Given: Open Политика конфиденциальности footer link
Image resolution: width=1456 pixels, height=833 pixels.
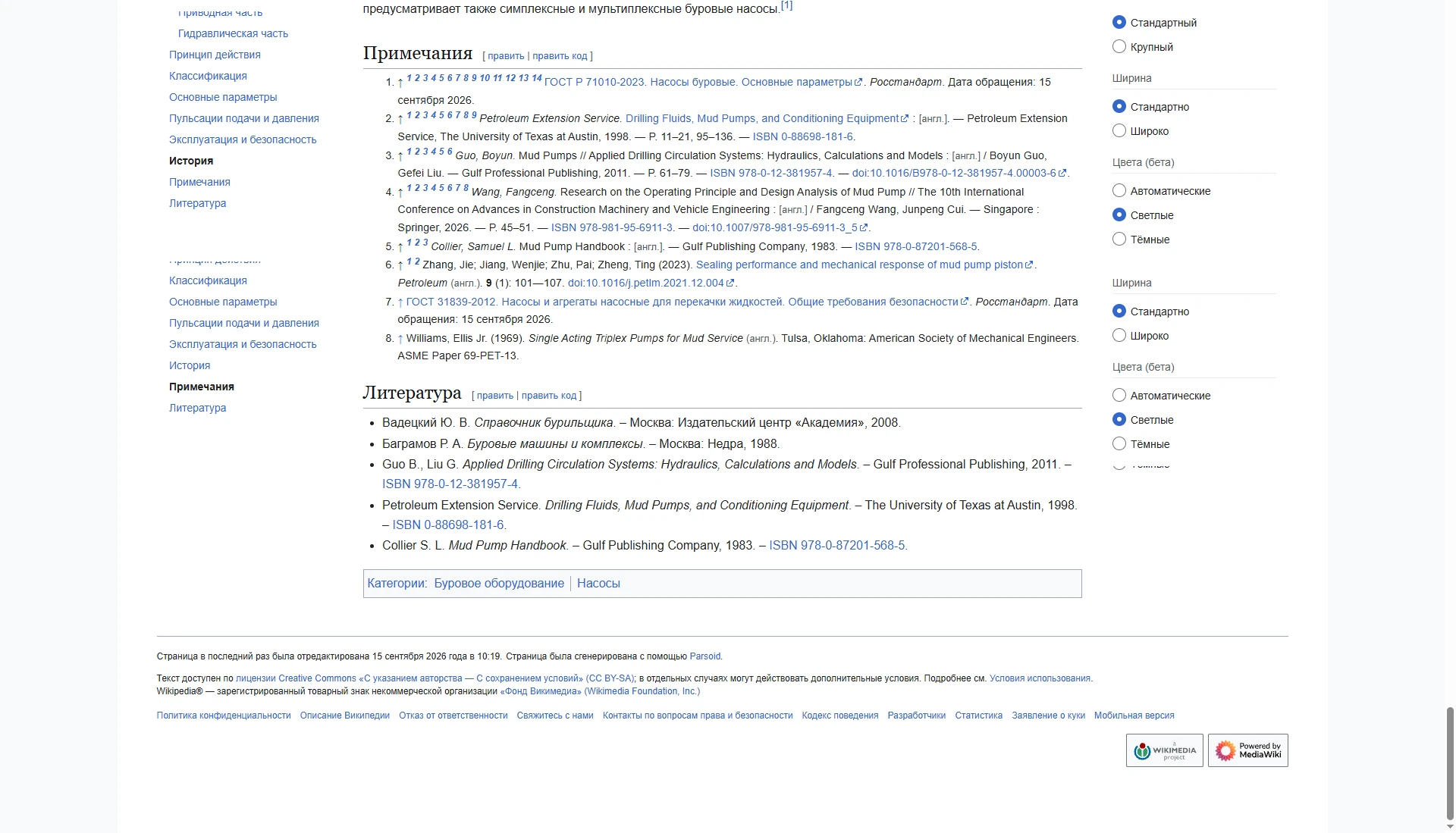Looking at the screenshot, I should [224, 716].
